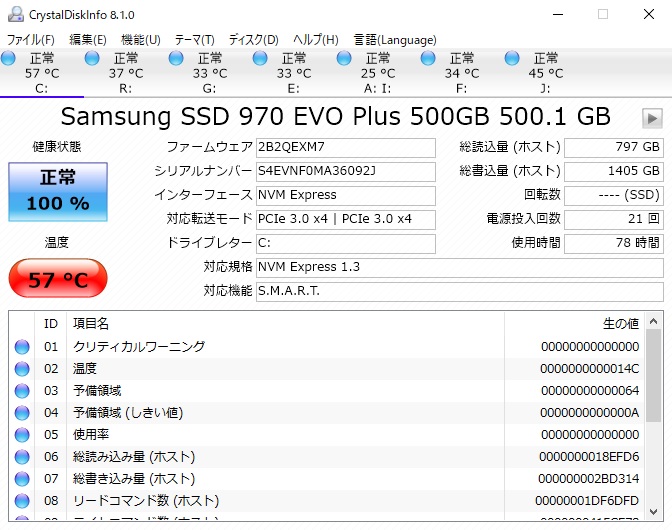Minimize the CrystalDiskInfo window
The height and width of the screenshot is (530, 672).
558,15
